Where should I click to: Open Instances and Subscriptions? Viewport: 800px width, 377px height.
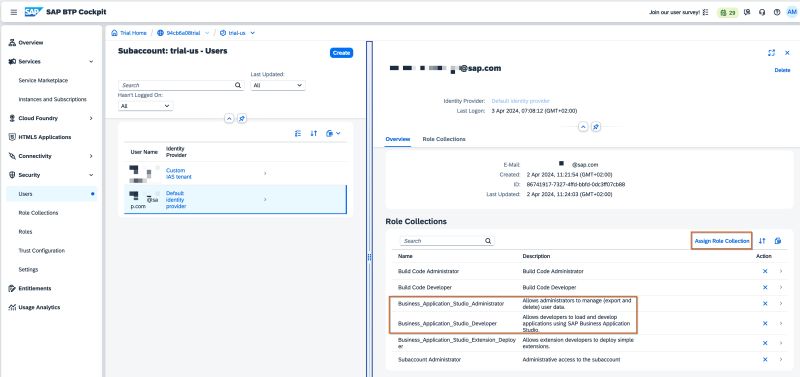pos(52,99)
